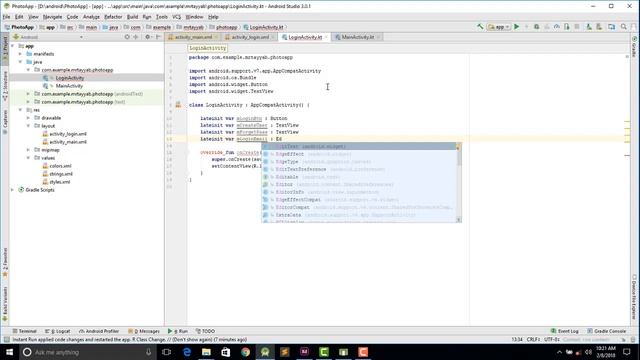Viewport: 640px width, 360px height.
Task: Open the app run configuration dropdown
Action: click(x=499, y=27)
